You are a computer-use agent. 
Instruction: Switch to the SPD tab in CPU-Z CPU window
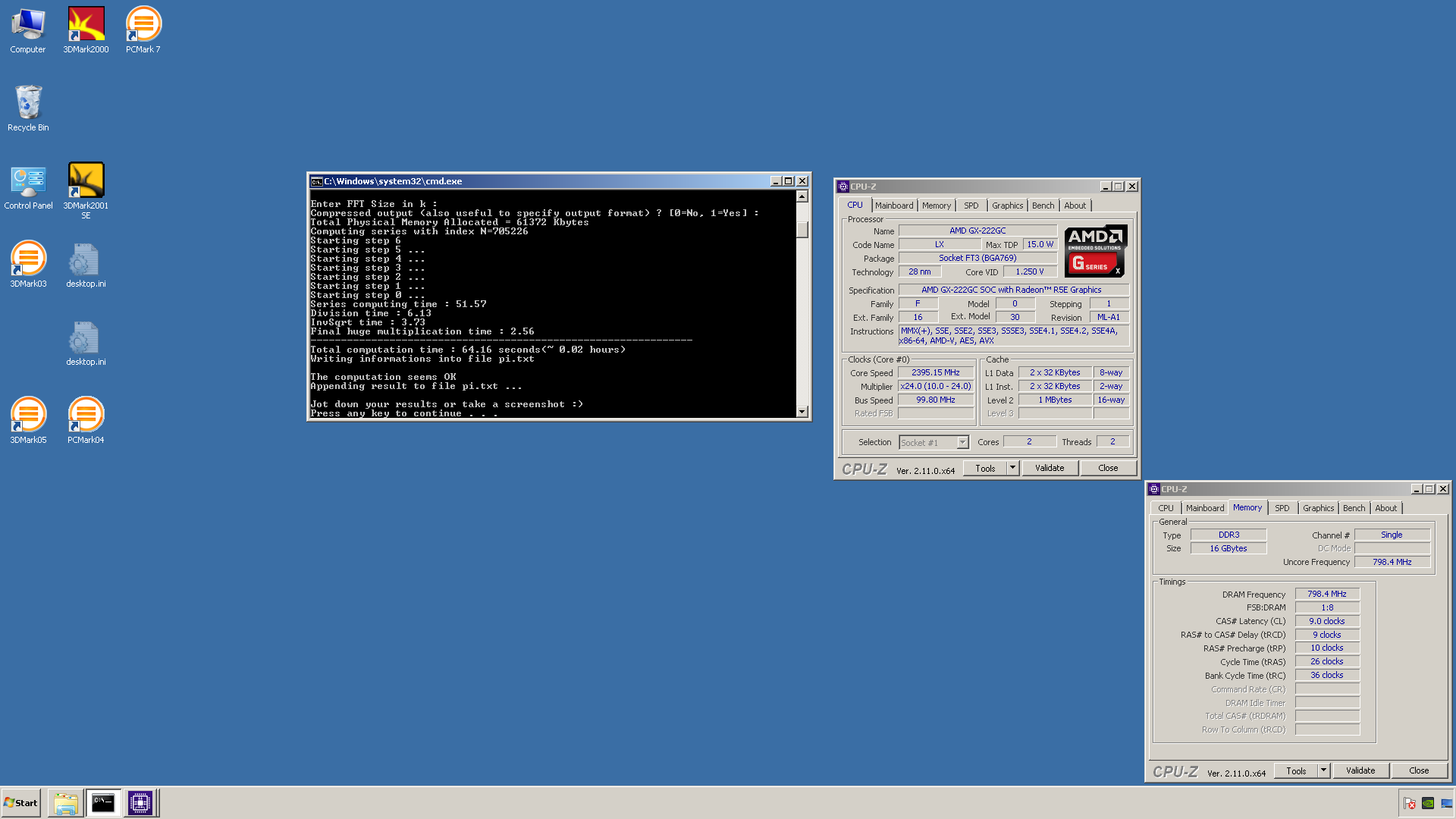pyautogui.click(x=971, y=206)
